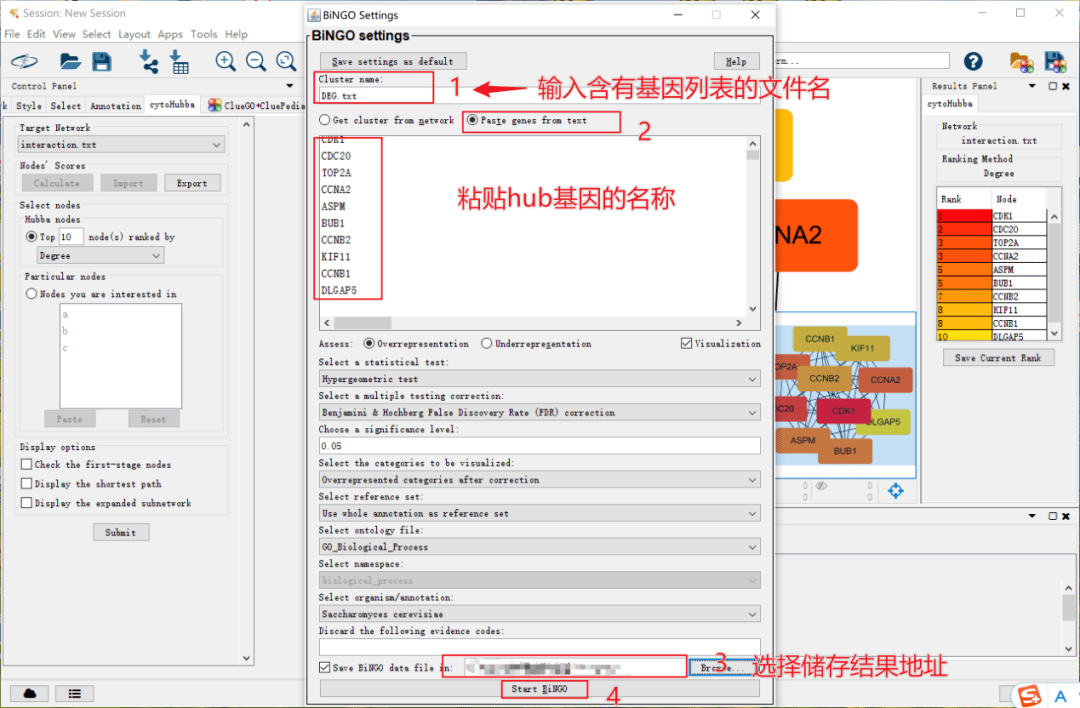This screenshot has width=1080, height=708.
Task: Zoom out with magnifier minus icon
Action: point(256,61)
